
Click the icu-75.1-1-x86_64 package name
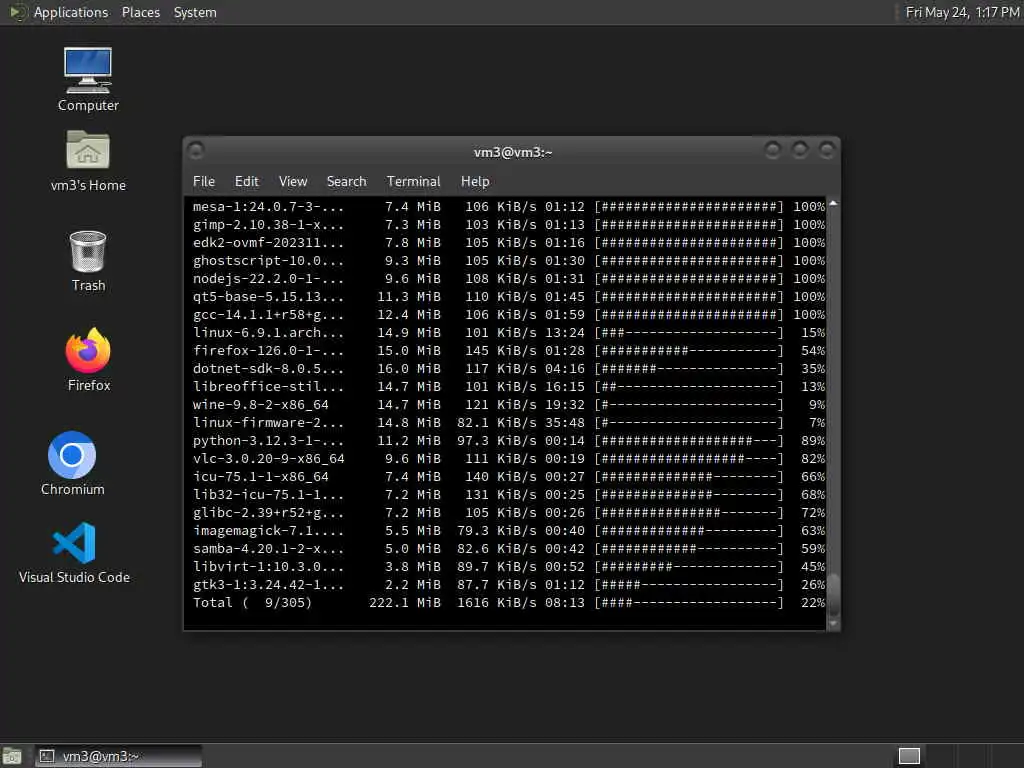click(260, 477)
